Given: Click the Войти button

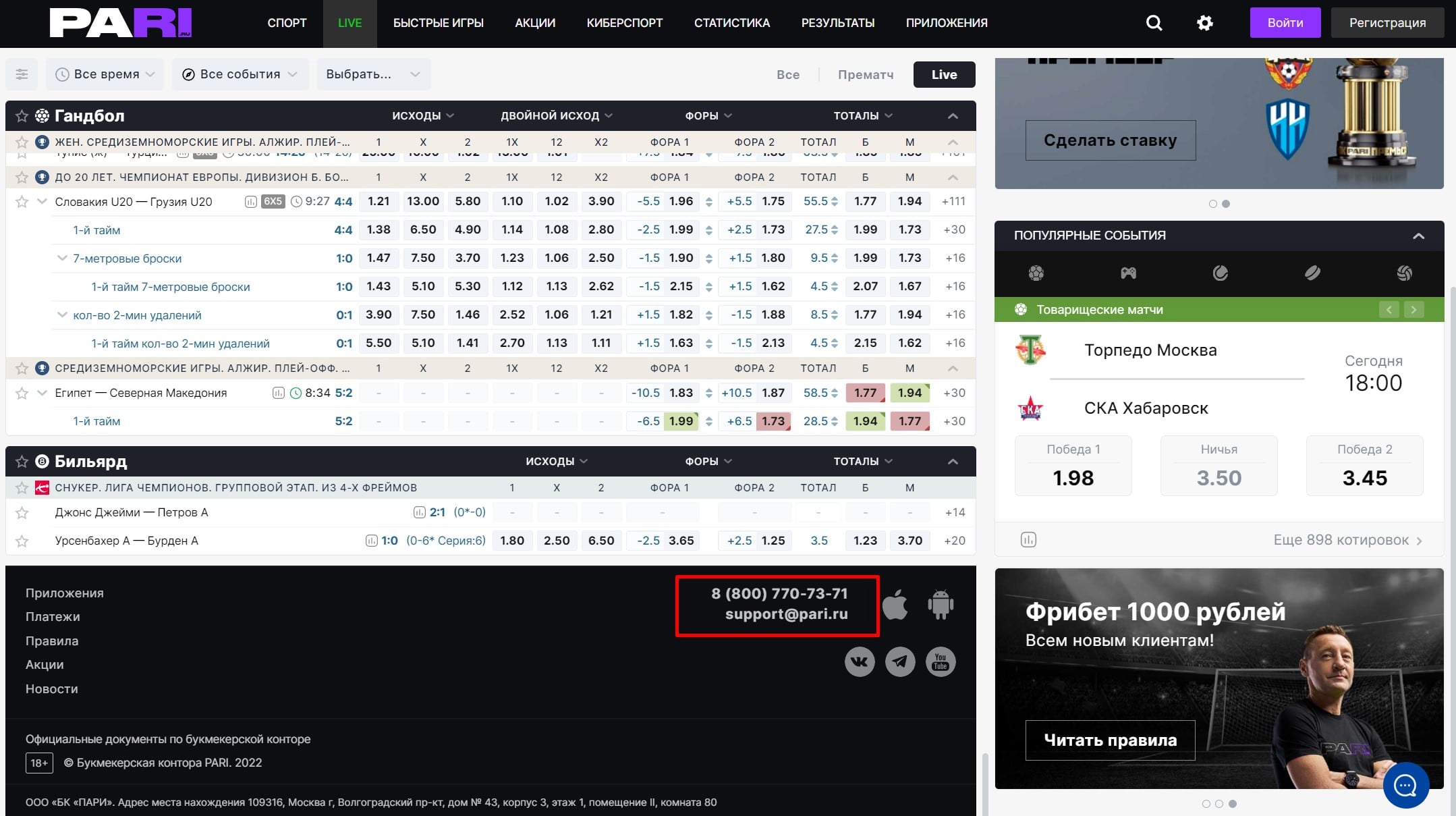Looking at the screenshot, I should pyautogui.click(x=1285, y=23).
